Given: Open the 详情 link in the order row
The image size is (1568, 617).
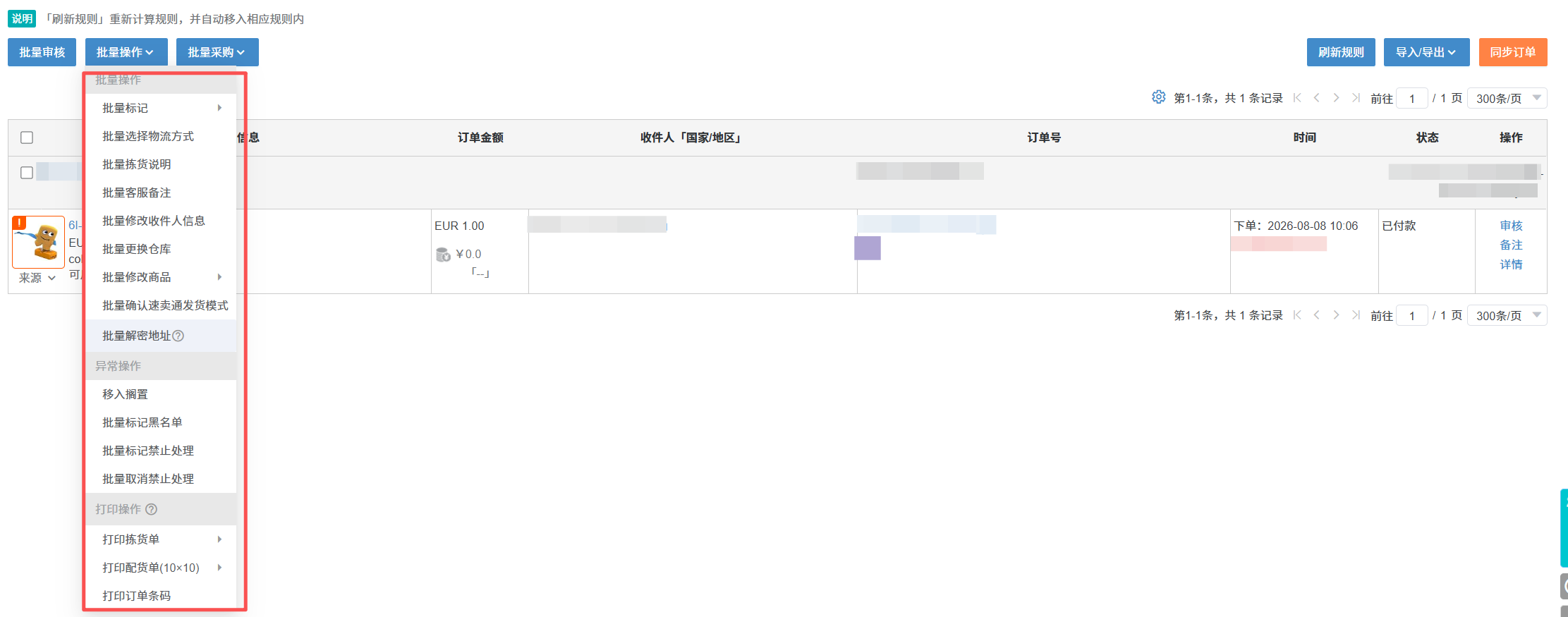Looking at the screenshot, I should point(1511,264).
